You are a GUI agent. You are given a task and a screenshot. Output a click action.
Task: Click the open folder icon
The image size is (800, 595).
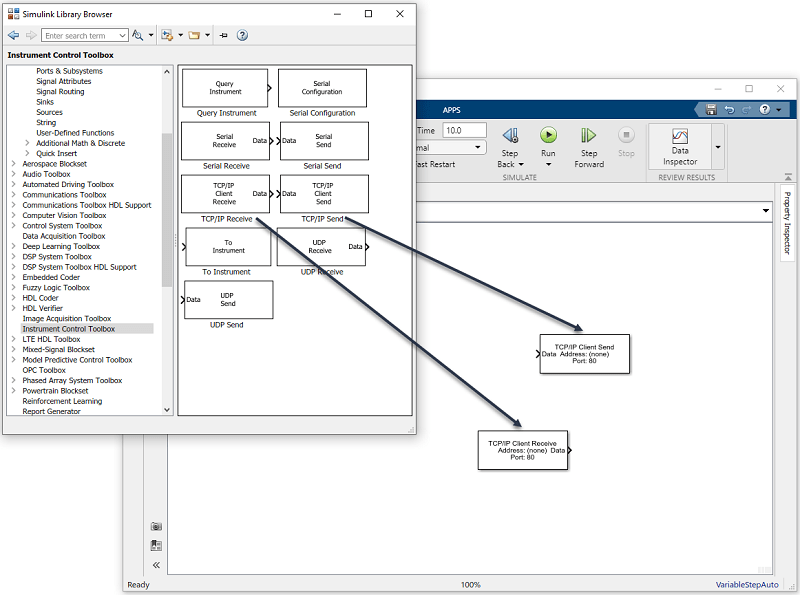pos(194,35)
